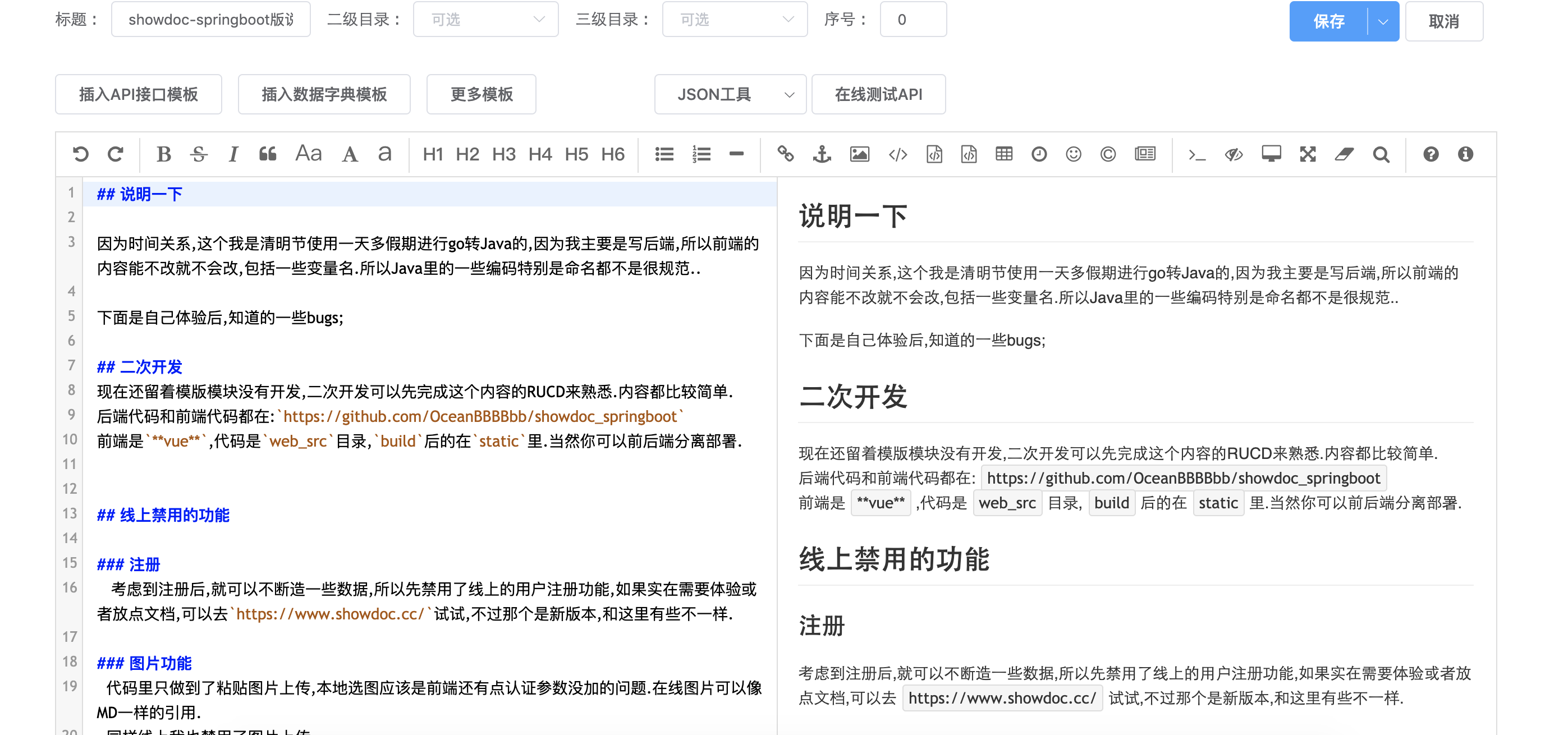
Task: Apply bold formatting with B icon
Action: (x=163, y=154)
